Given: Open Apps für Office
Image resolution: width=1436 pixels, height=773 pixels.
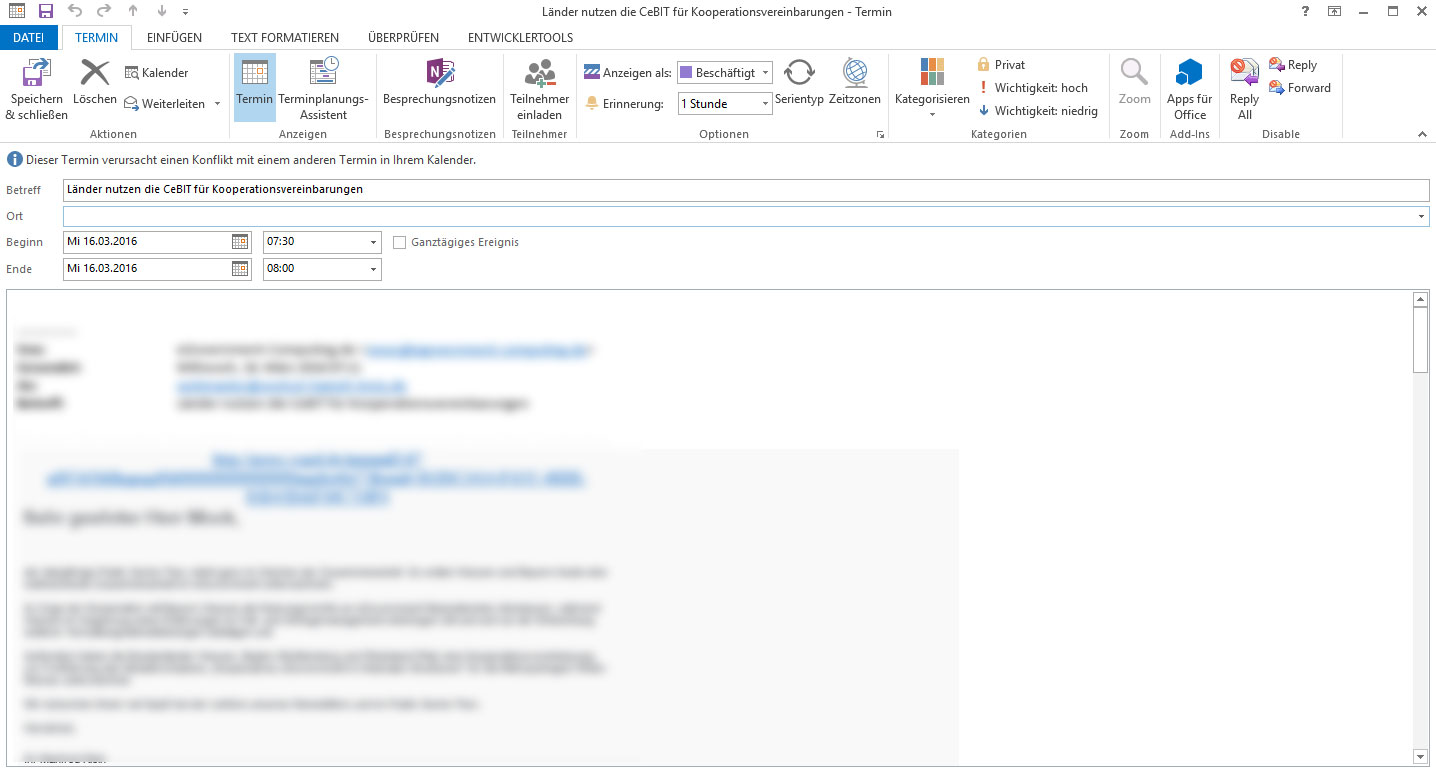Looking at the screenshot, I should click(1189, 88).
